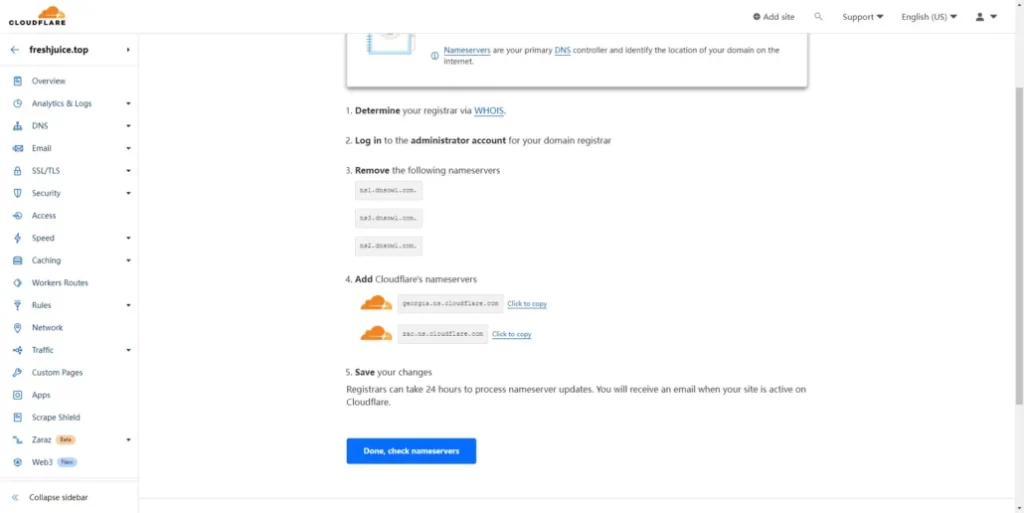The height and width of the screenshot is (513, 1024).
Task: Click Done, check nameservers button
Action: (411, 451)
